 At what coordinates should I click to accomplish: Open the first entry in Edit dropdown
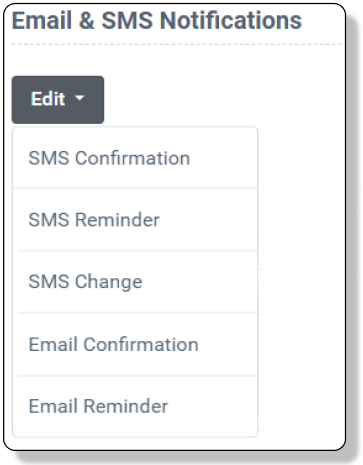pyautogui.click(x=135, y=158)
